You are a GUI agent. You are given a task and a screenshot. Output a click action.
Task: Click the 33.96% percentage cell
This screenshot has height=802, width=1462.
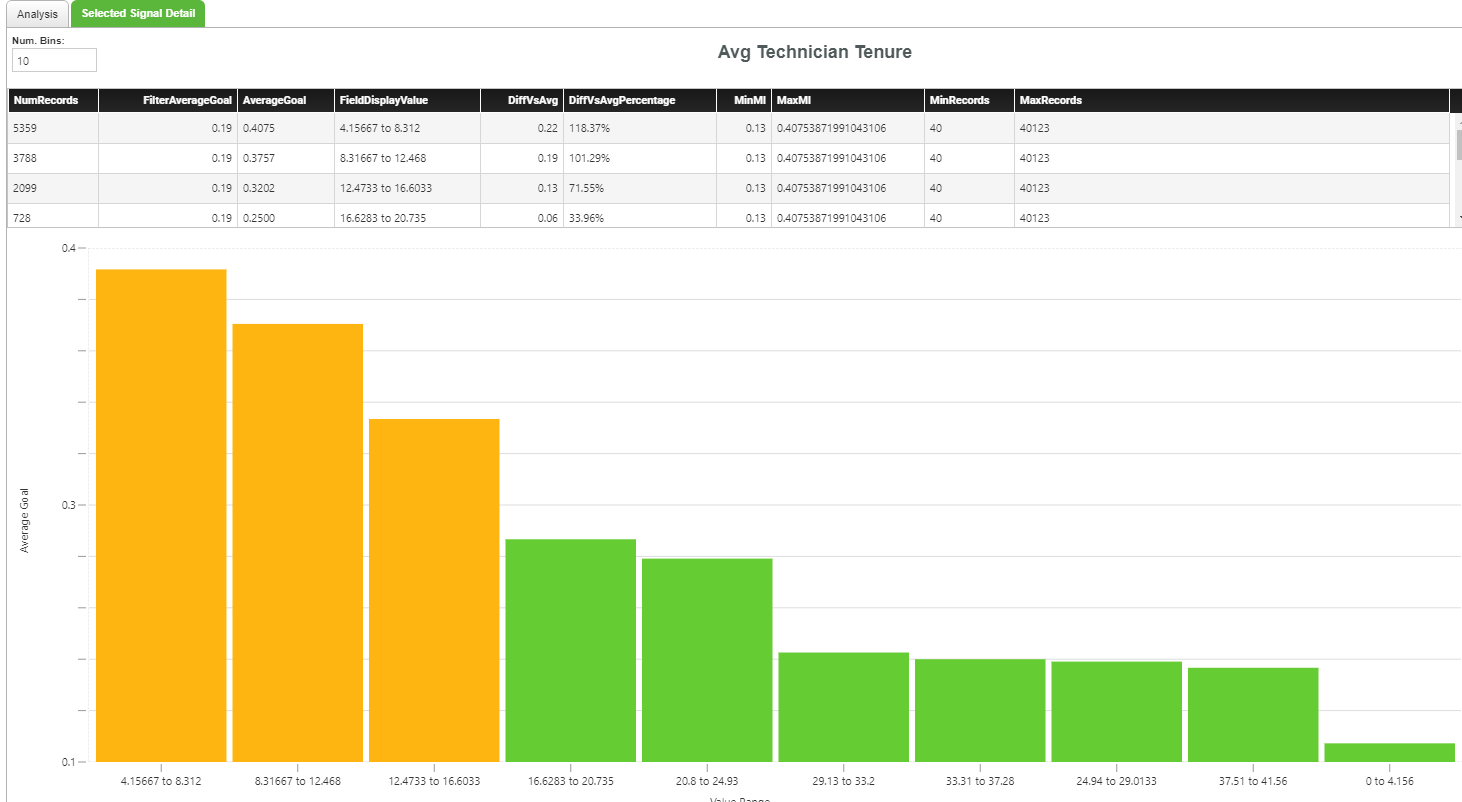point(640,217)
